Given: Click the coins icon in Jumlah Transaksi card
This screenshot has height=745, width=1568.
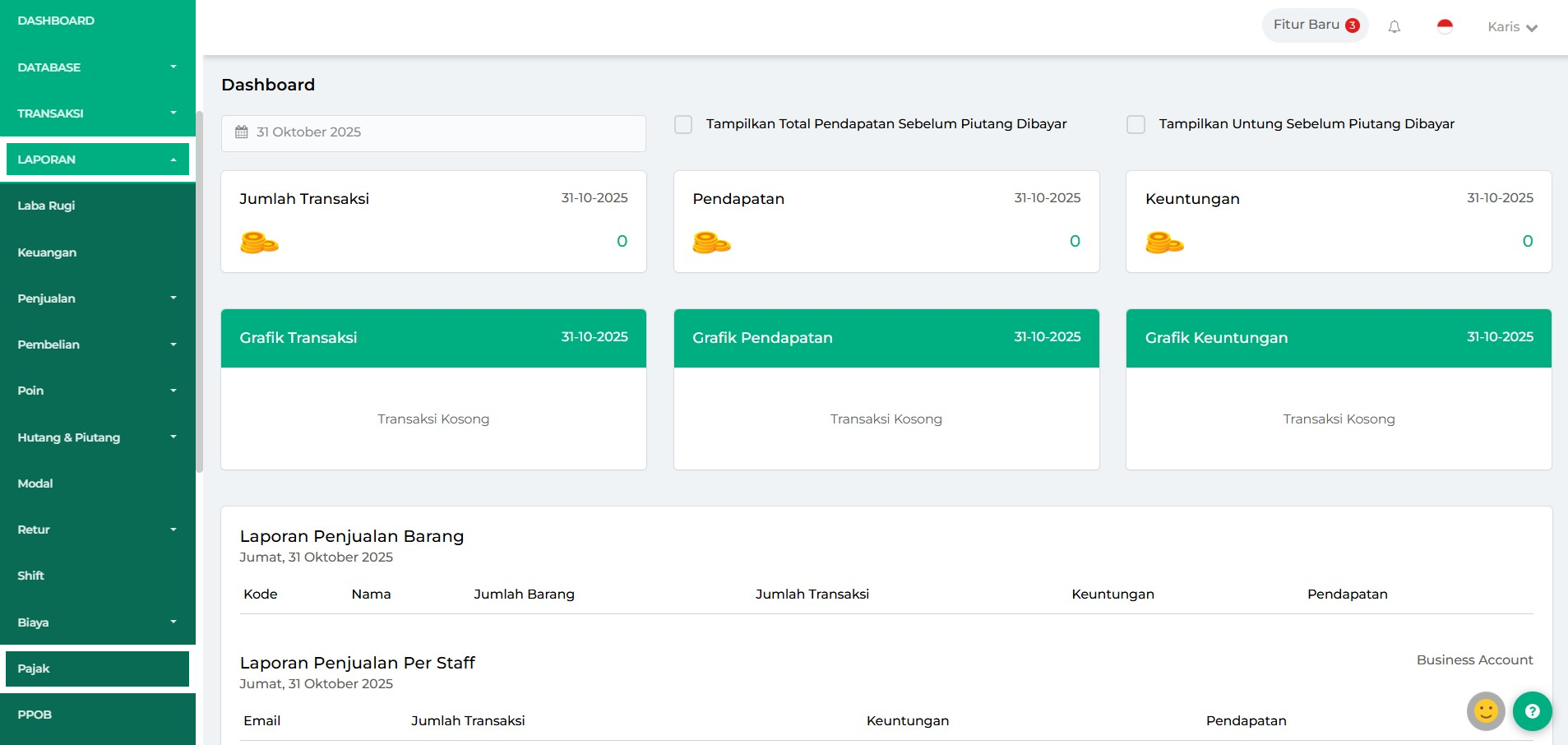Looking at the screenshot, I should coord(259,243).
